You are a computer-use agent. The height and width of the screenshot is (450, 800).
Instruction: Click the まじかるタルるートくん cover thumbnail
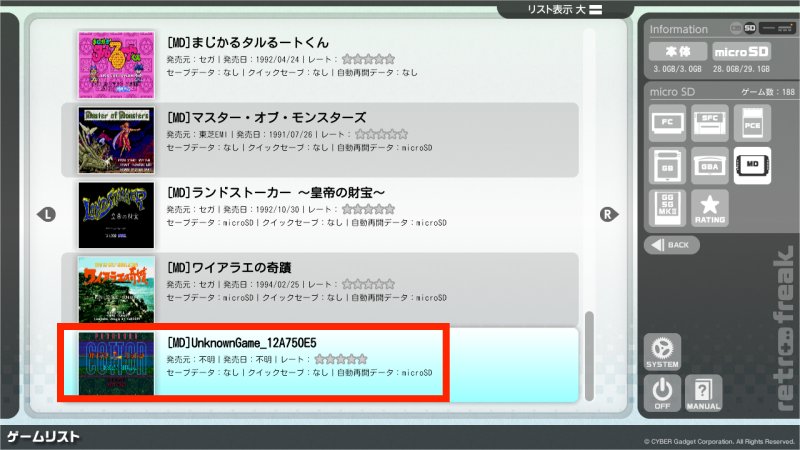coord(116,65)
